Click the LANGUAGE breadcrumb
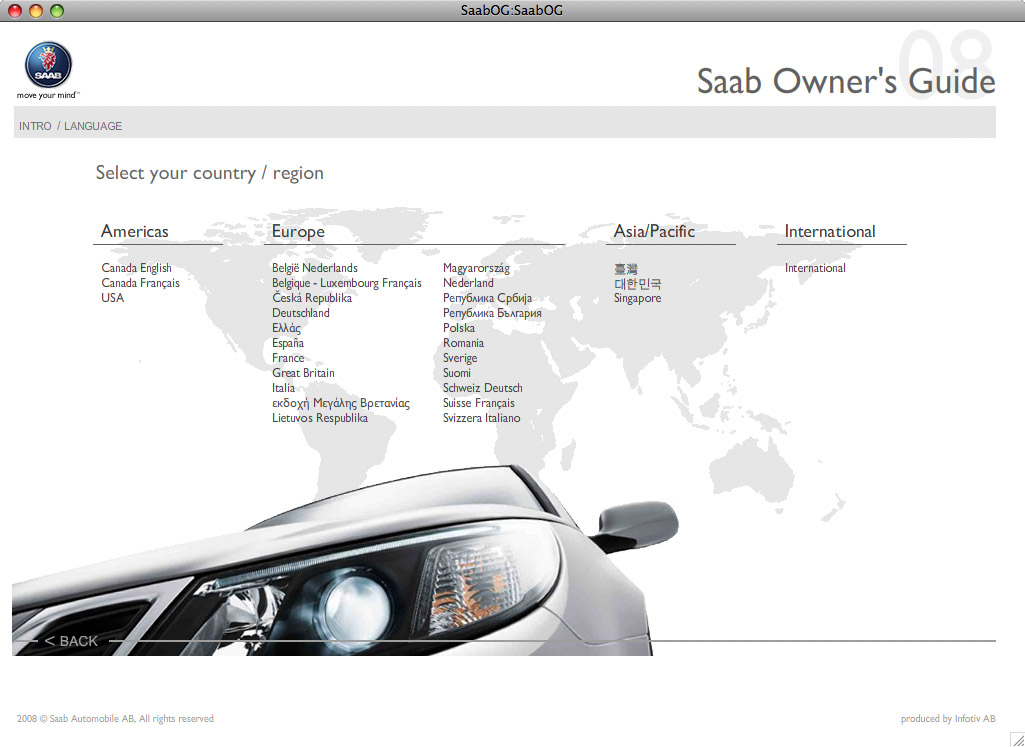Viewport: 1025px width, 747px height. pyautogui.click(x=93, y=126)
